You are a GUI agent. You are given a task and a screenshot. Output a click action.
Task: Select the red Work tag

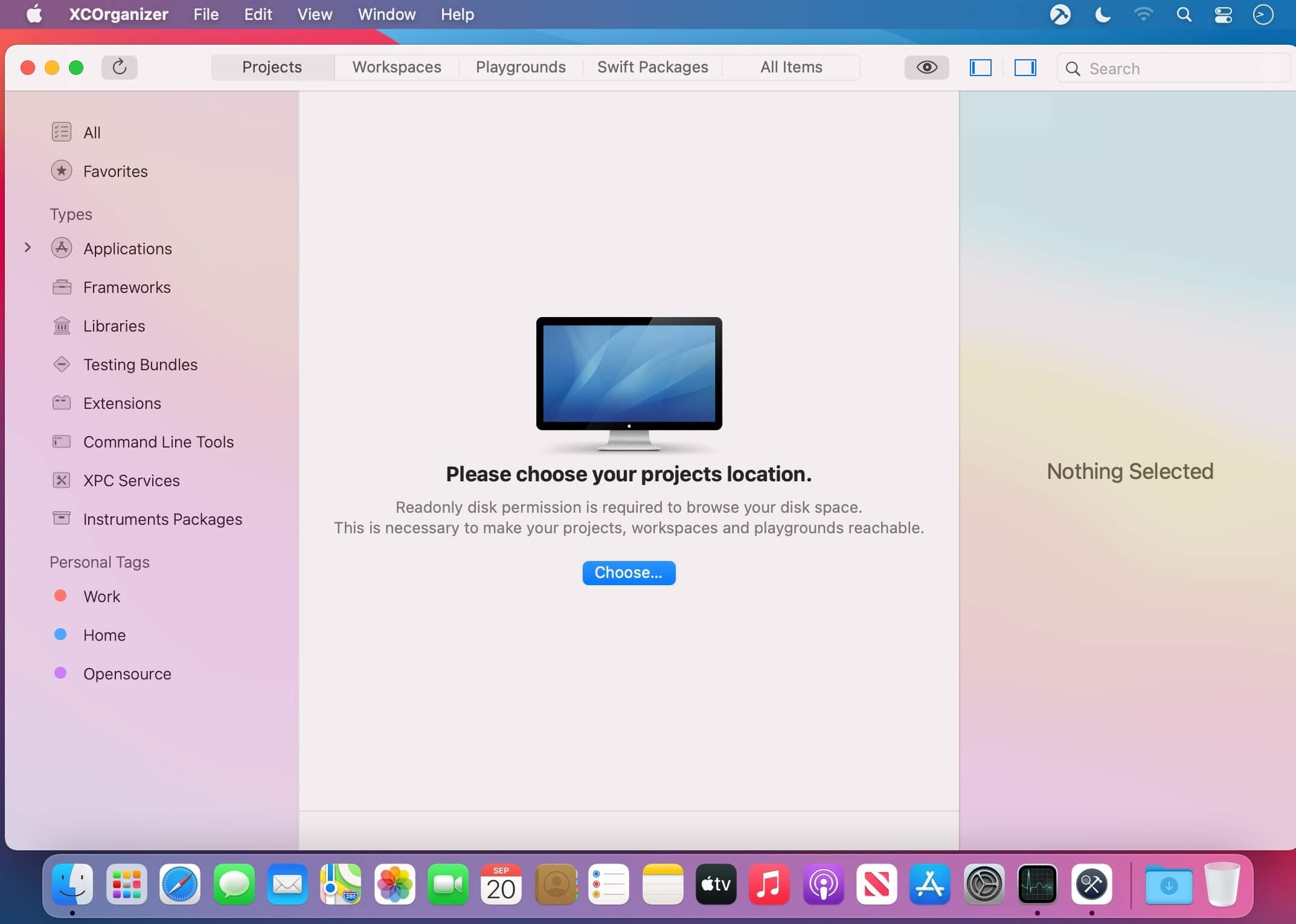pos(101,597)
